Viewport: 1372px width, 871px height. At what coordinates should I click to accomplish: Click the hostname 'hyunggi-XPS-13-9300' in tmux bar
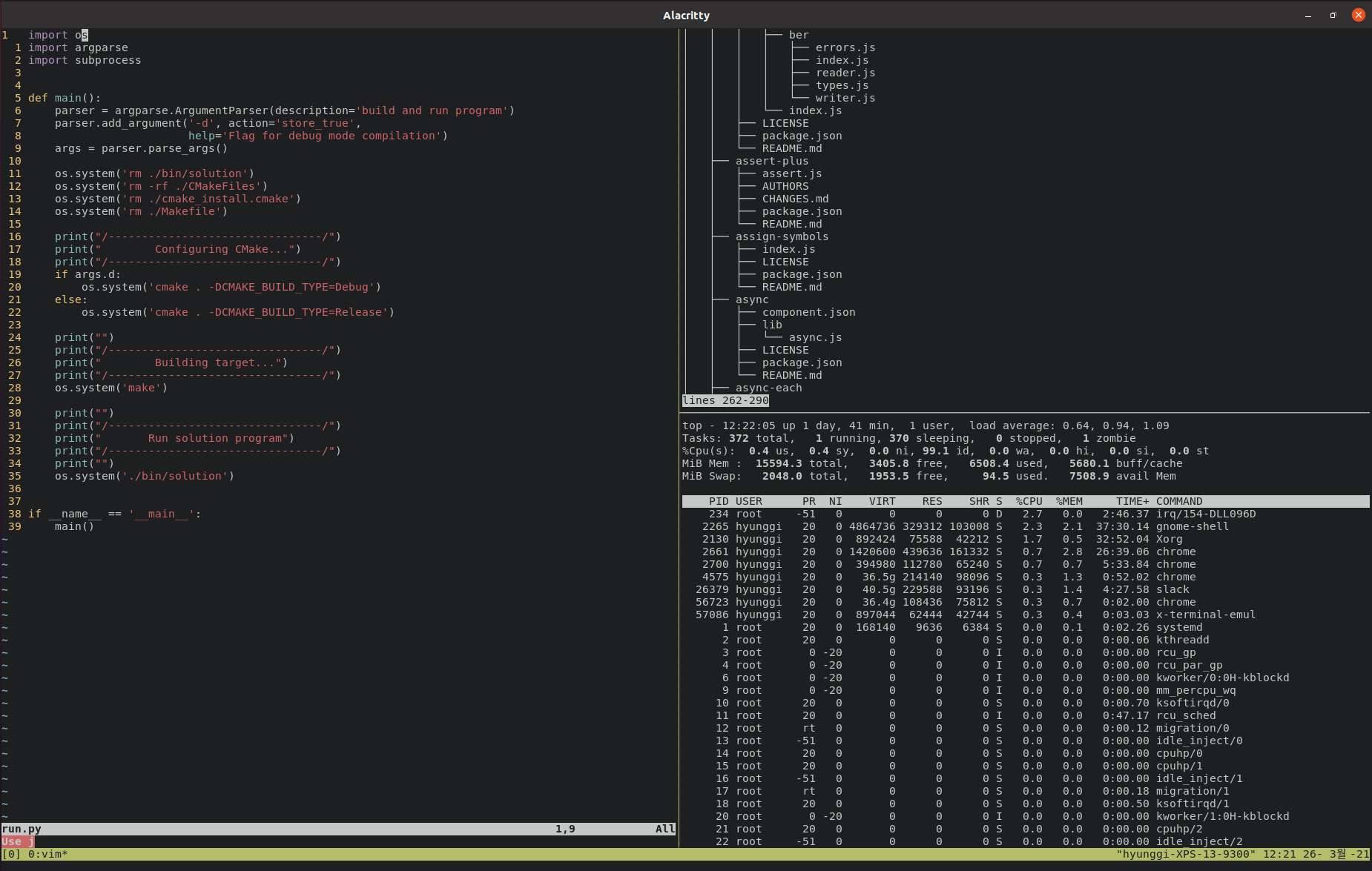[1187, 854]
